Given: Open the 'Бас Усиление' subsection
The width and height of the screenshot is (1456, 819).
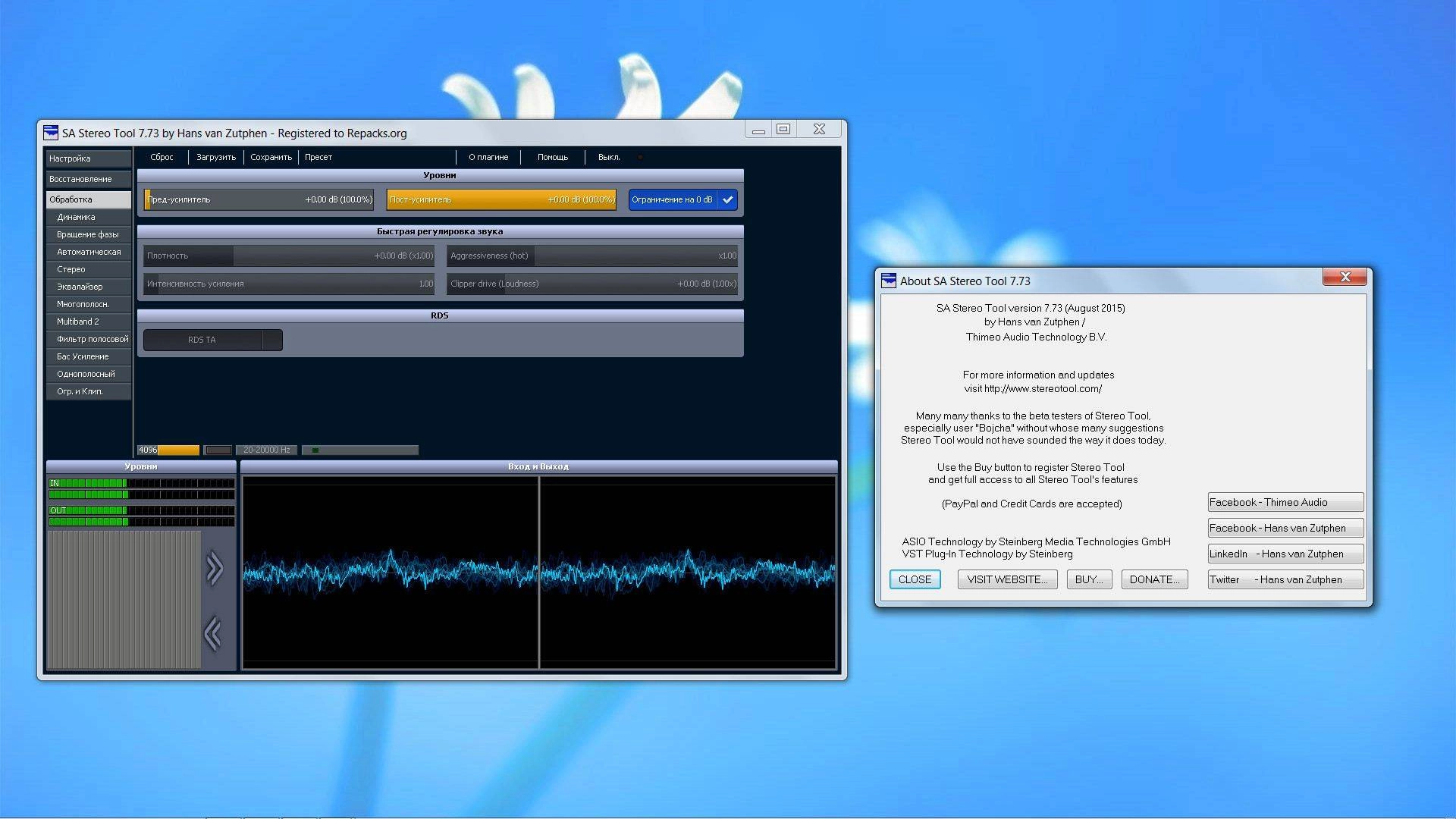Looking at the screenshot, I should [88, 356].
